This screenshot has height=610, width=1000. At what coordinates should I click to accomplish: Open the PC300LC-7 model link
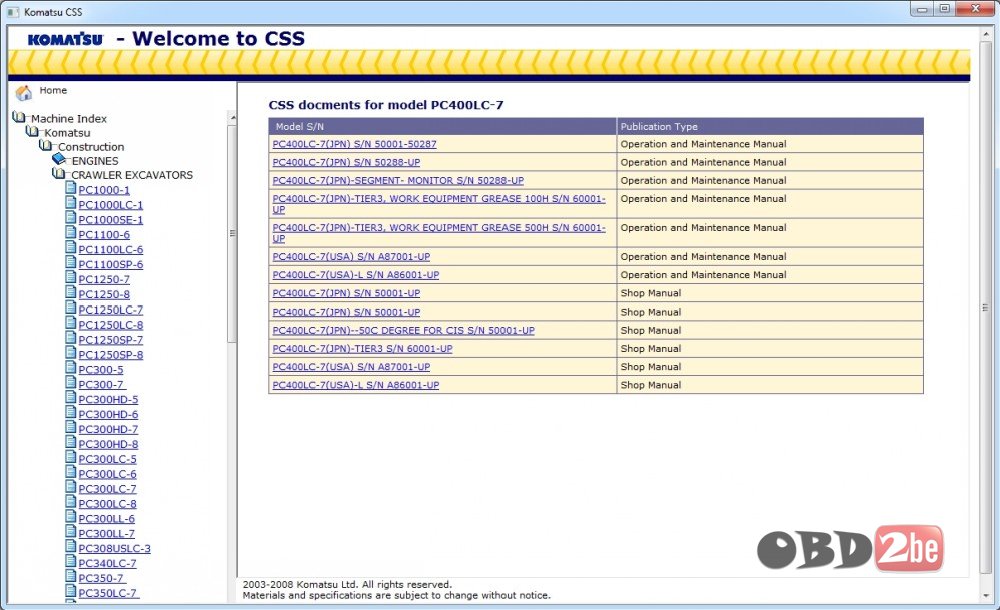pyautogui.click(x=107, y=489)
